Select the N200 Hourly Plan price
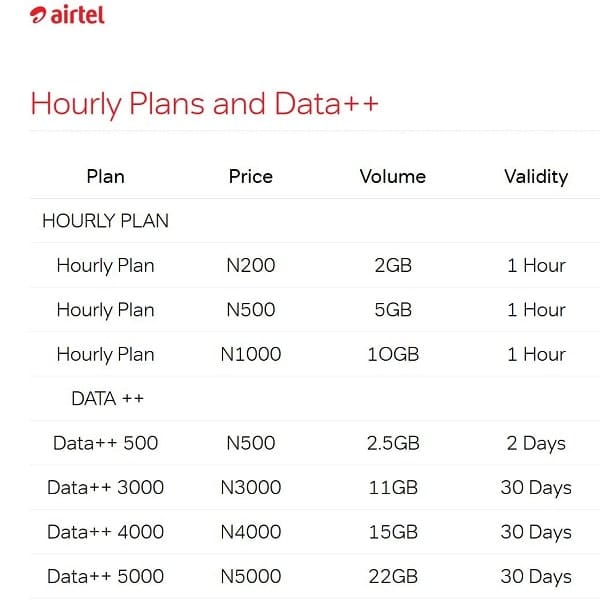Image resolution: width=600 pixels, height=602 pixels. tap(251, 265)
